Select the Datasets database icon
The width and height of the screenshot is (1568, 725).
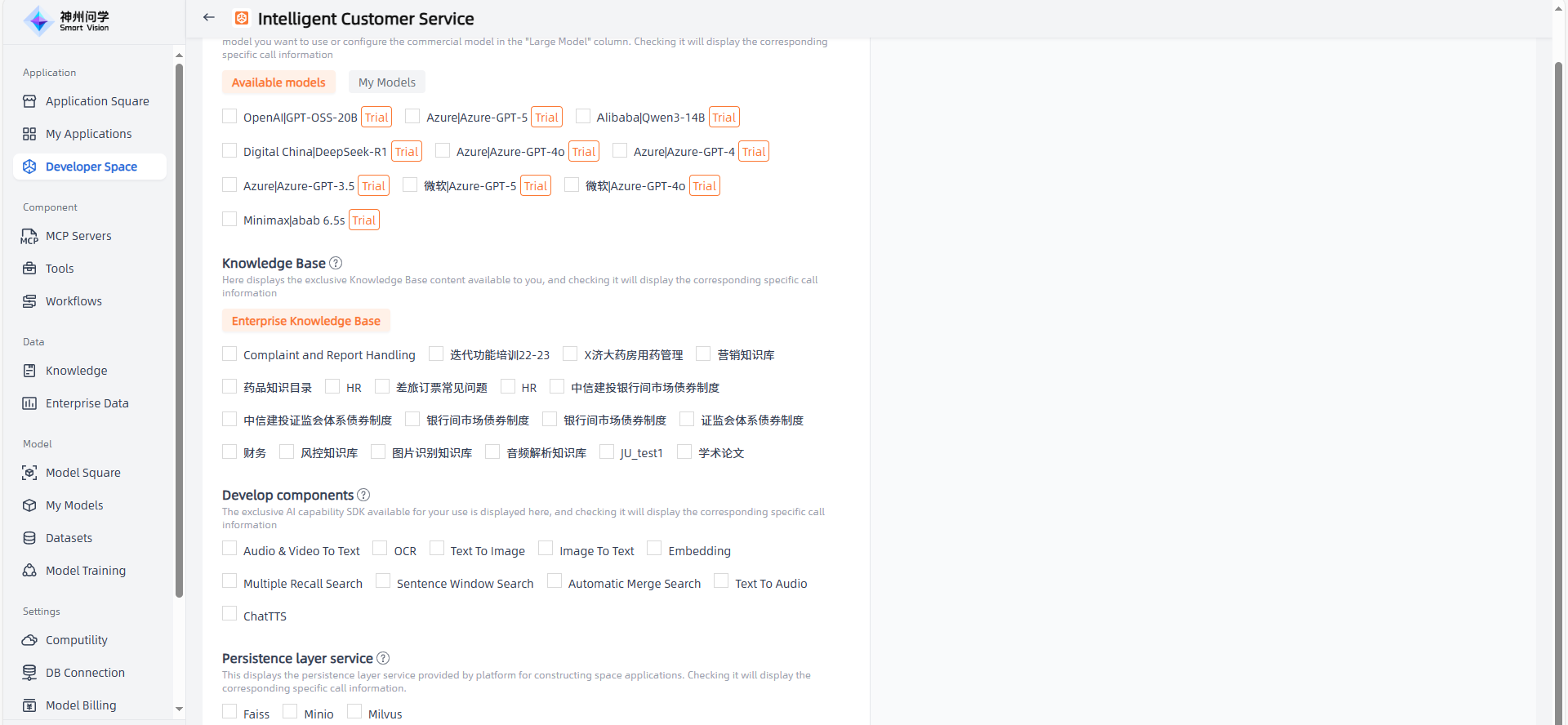point(29,538)
